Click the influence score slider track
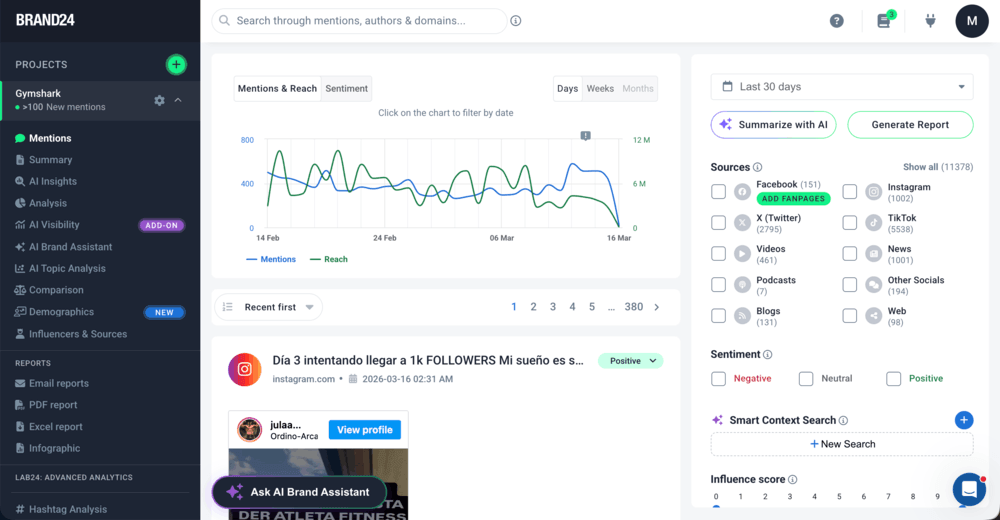1000x520 pixels. pyautogui.click(x=840, y=508)
